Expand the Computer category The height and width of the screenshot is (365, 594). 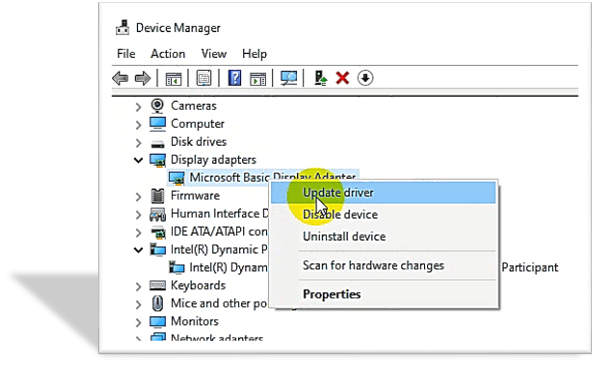[138, 125]
